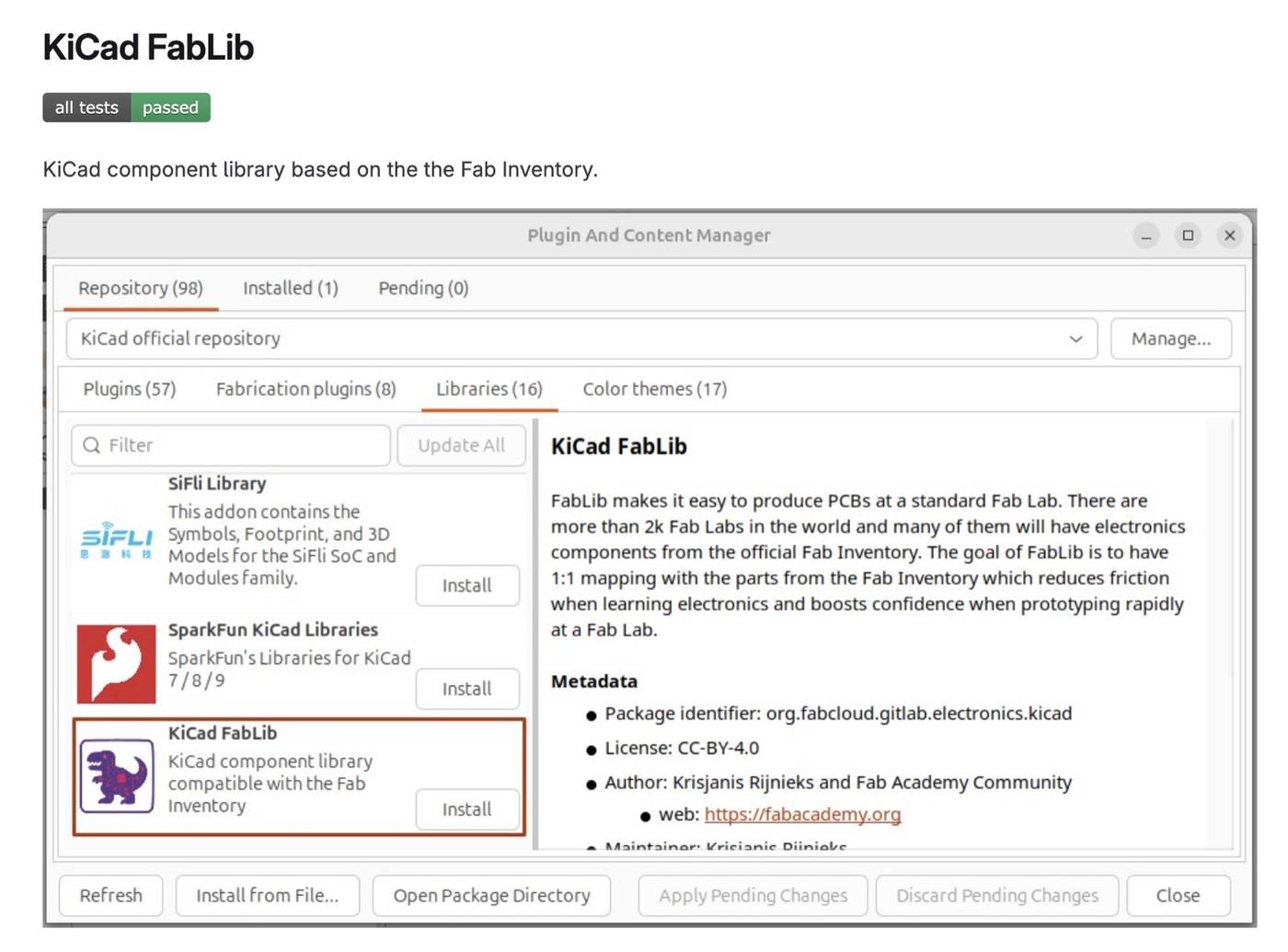Screen dimensions: 1288x952
Task: Switch to the Installed (1) tab
Action: 291,288
